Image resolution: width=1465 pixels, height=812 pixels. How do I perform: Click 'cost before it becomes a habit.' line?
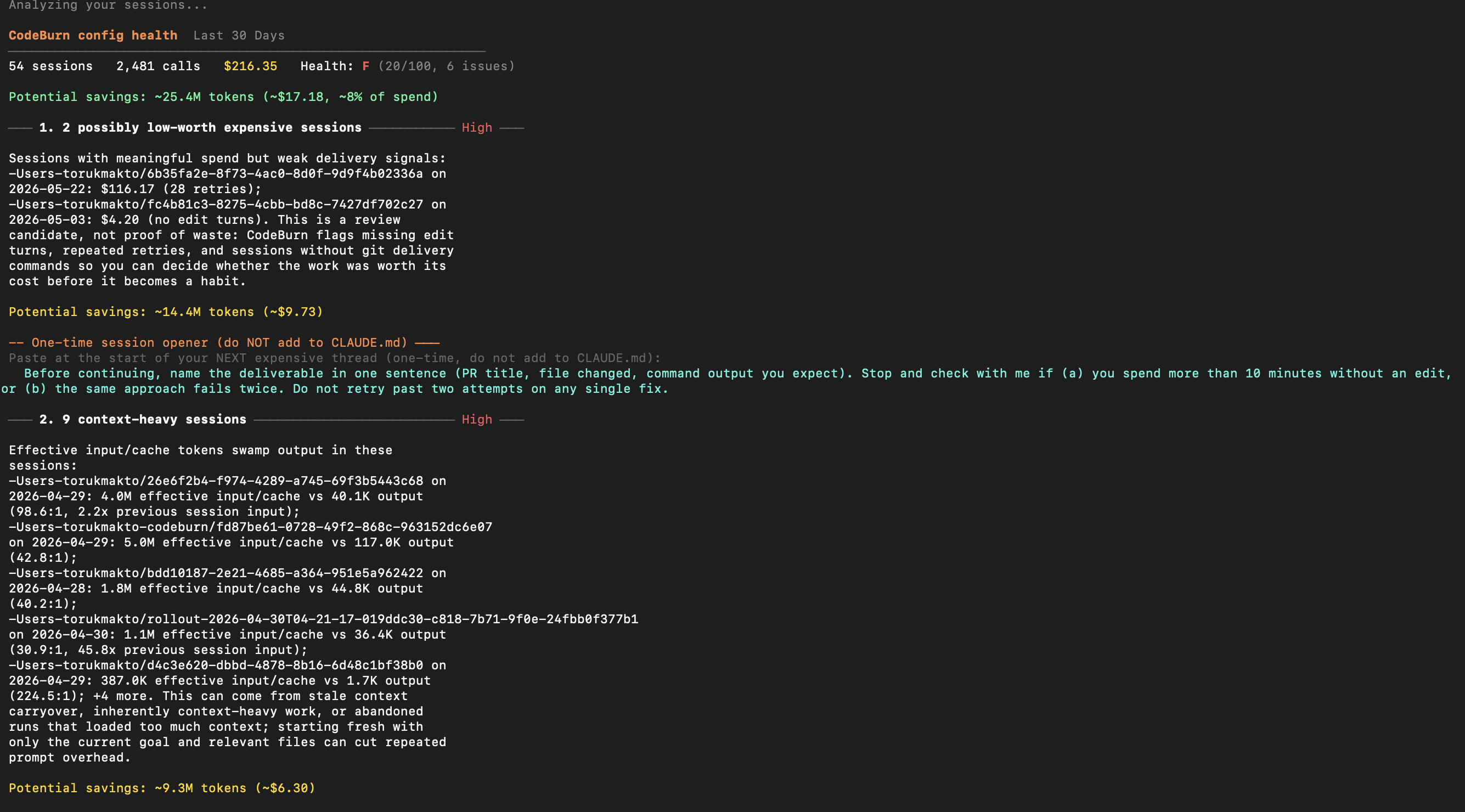click(127, 281)
